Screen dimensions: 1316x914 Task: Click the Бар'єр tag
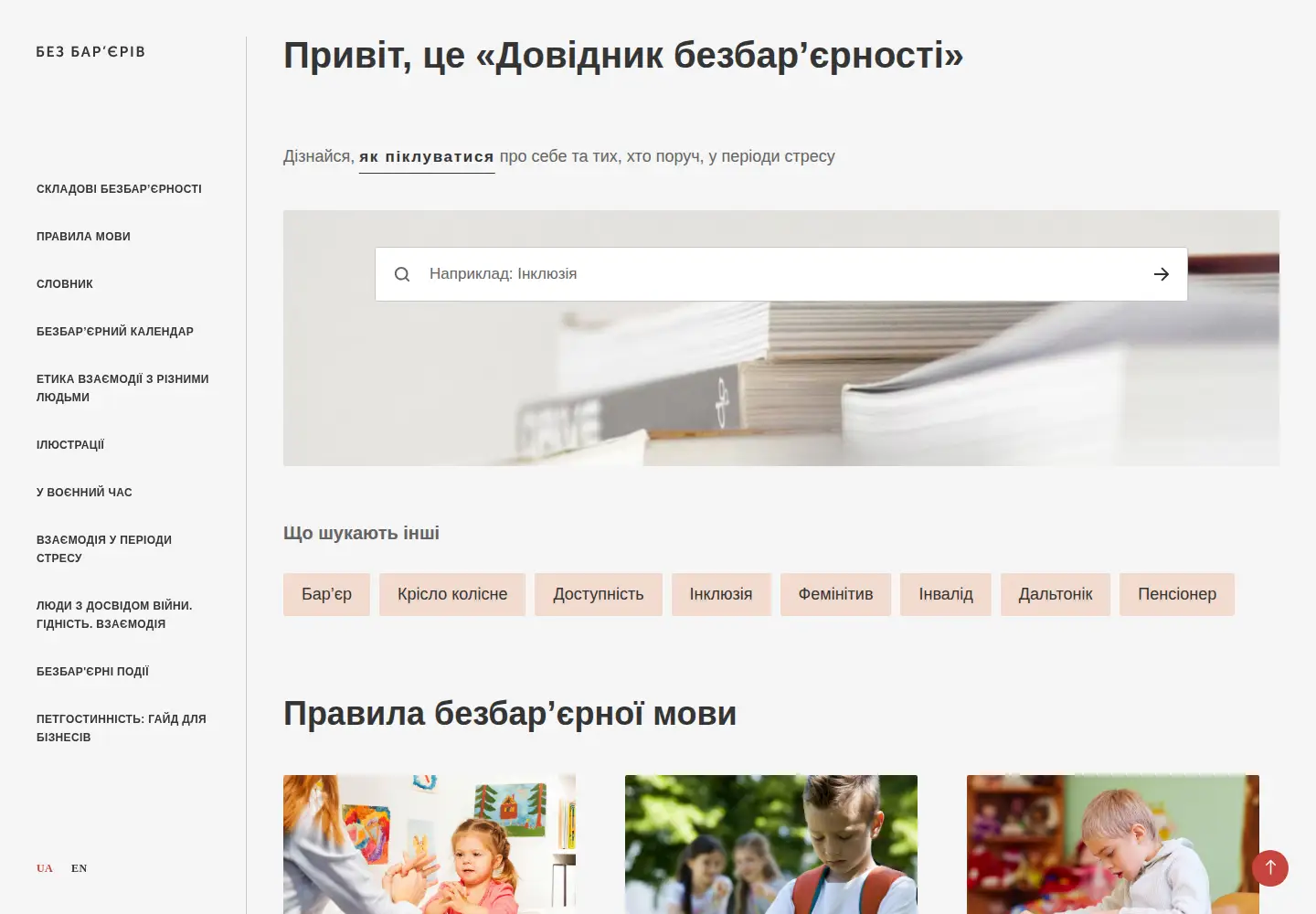(326, 594)
